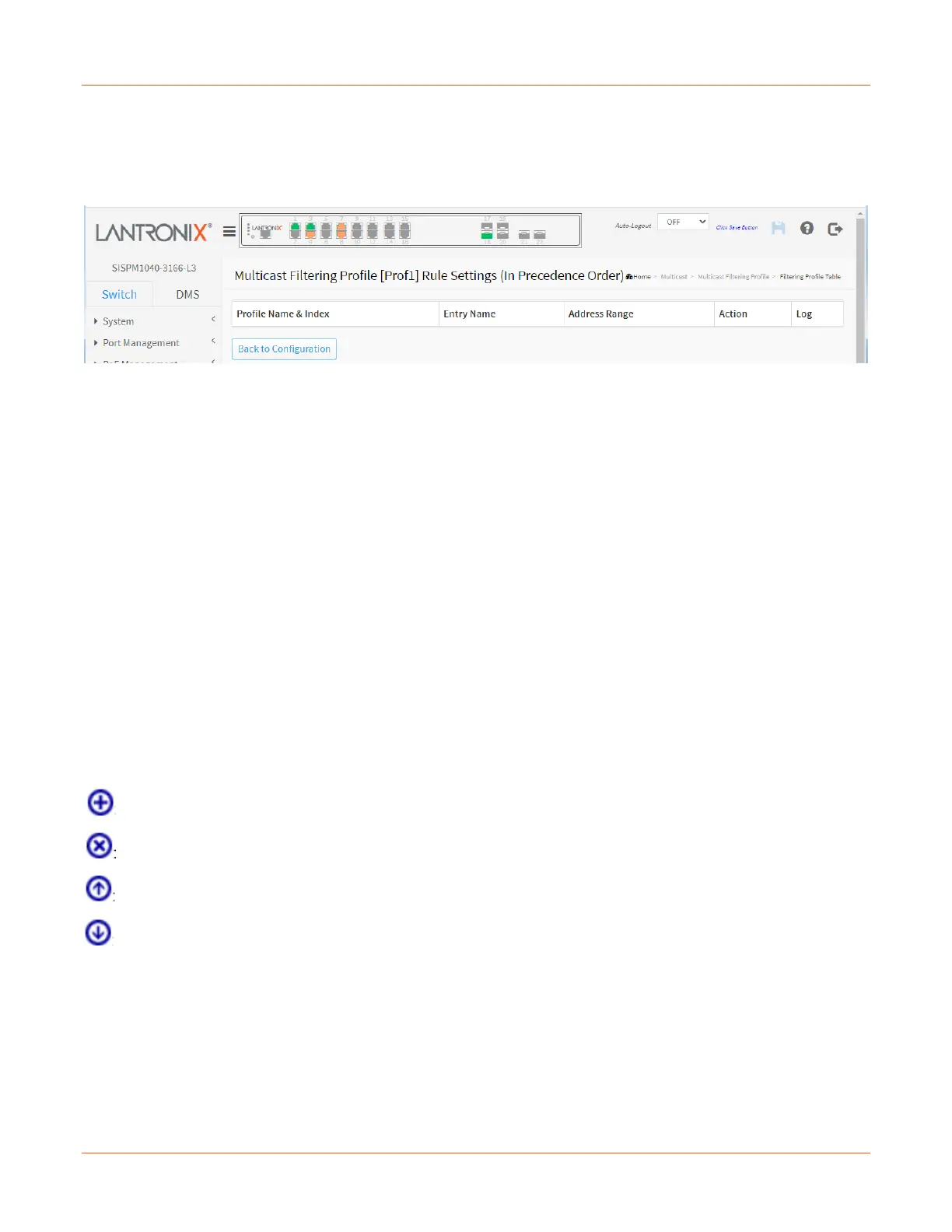Click the blue 'Click Save Button' text
This screenshot has height=1232, width=952.
pos(737,228)
